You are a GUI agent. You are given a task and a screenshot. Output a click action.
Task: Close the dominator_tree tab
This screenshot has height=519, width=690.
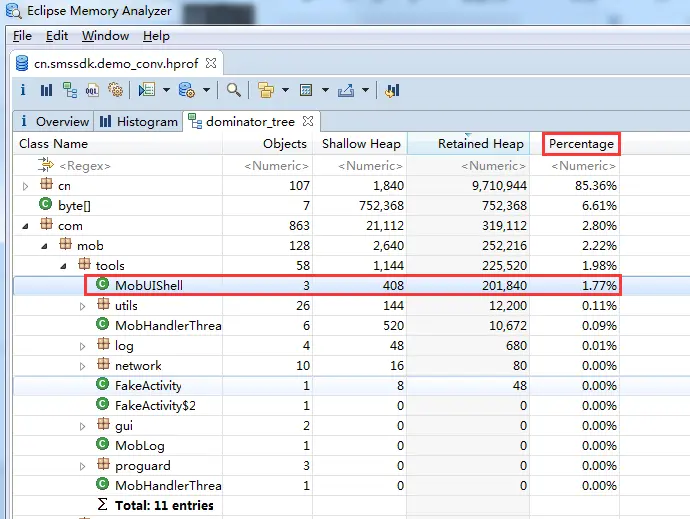pyautogui.click(x=308, y=121)
